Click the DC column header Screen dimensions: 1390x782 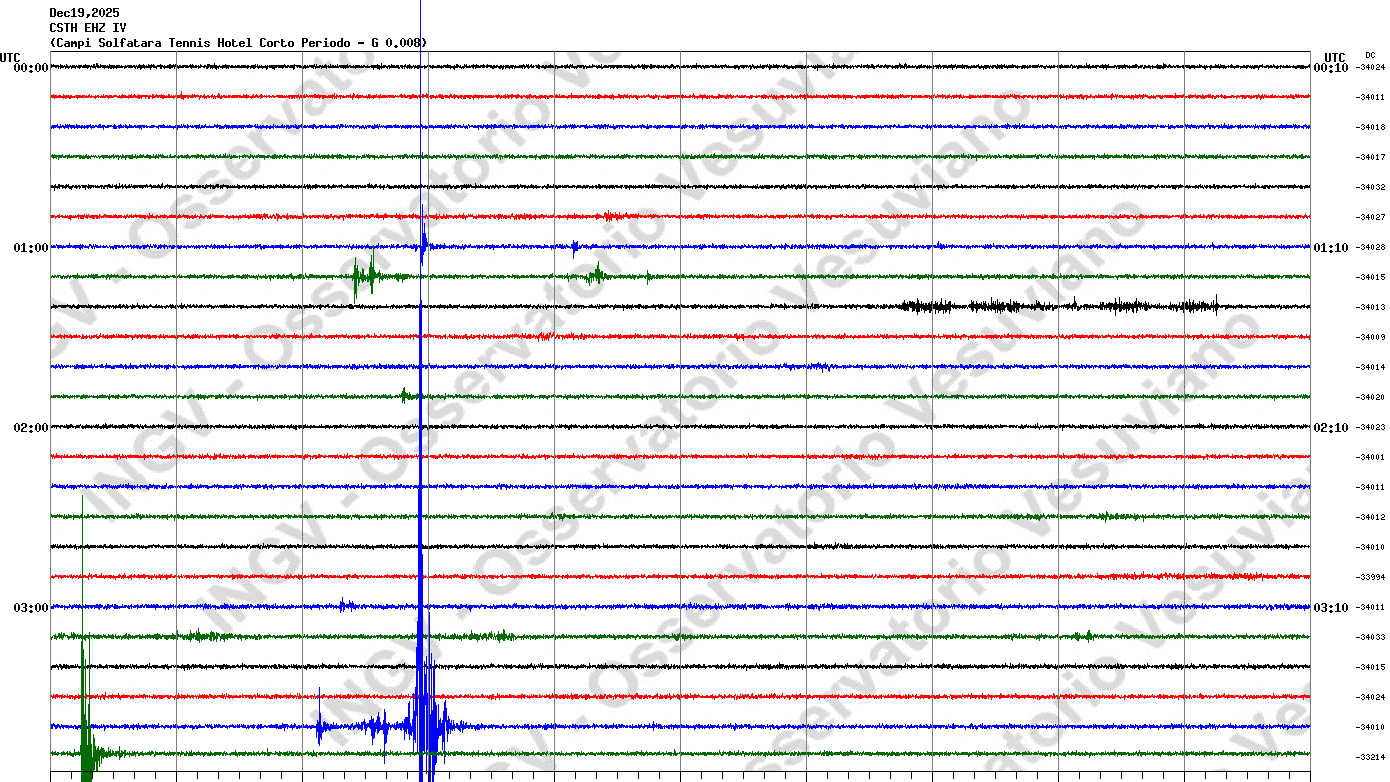[1370, 55]
